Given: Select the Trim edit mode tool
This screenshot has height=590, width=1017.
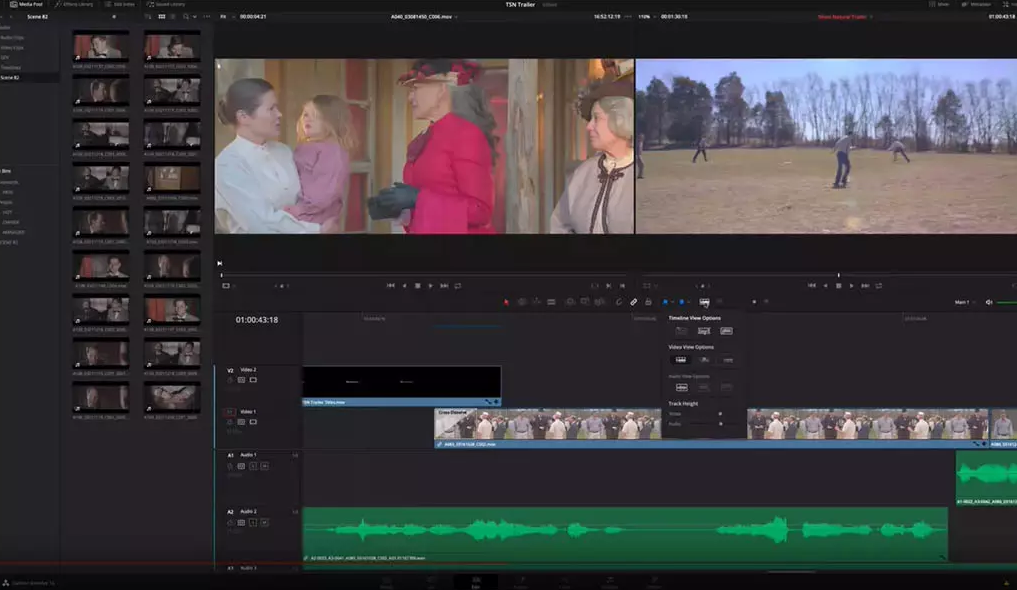Looking at the screenshot, I should (x=522, y=302).
